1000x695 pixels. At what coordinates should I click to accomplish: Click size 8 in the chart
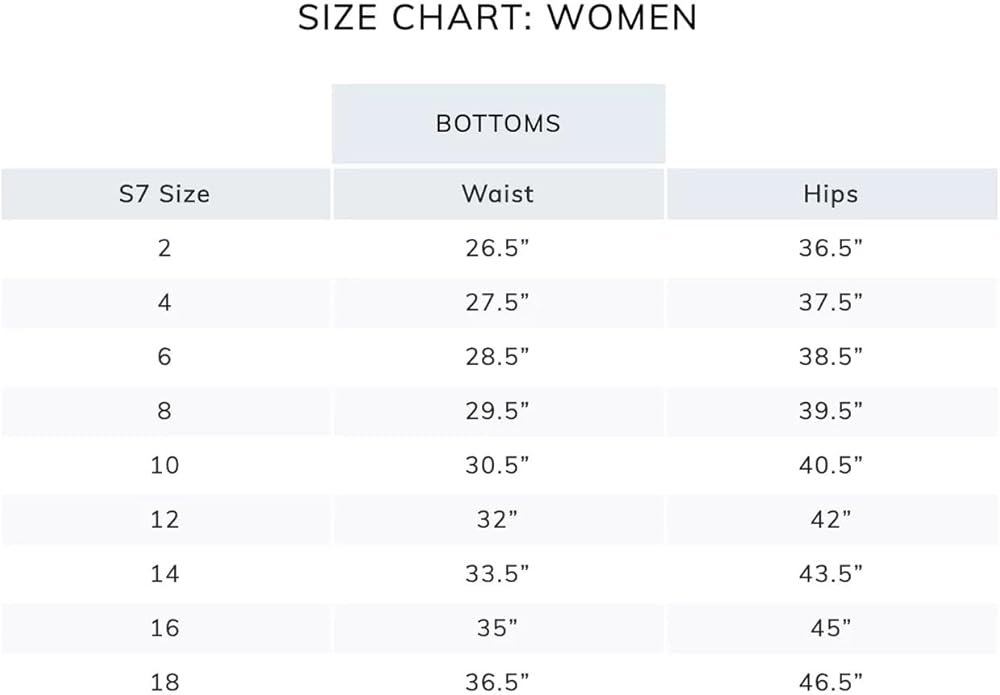[x=164, y=411]
